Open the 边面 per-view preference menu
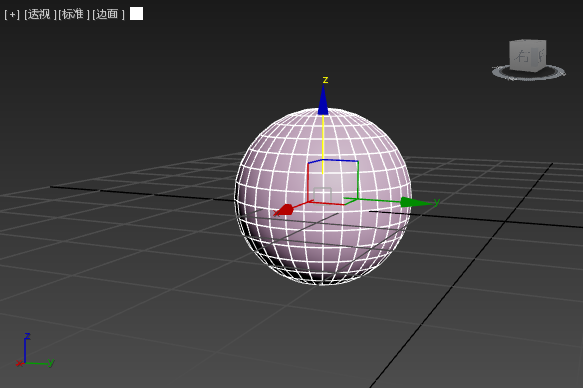Viewport: 583px width, 388px height. (108, 14)
